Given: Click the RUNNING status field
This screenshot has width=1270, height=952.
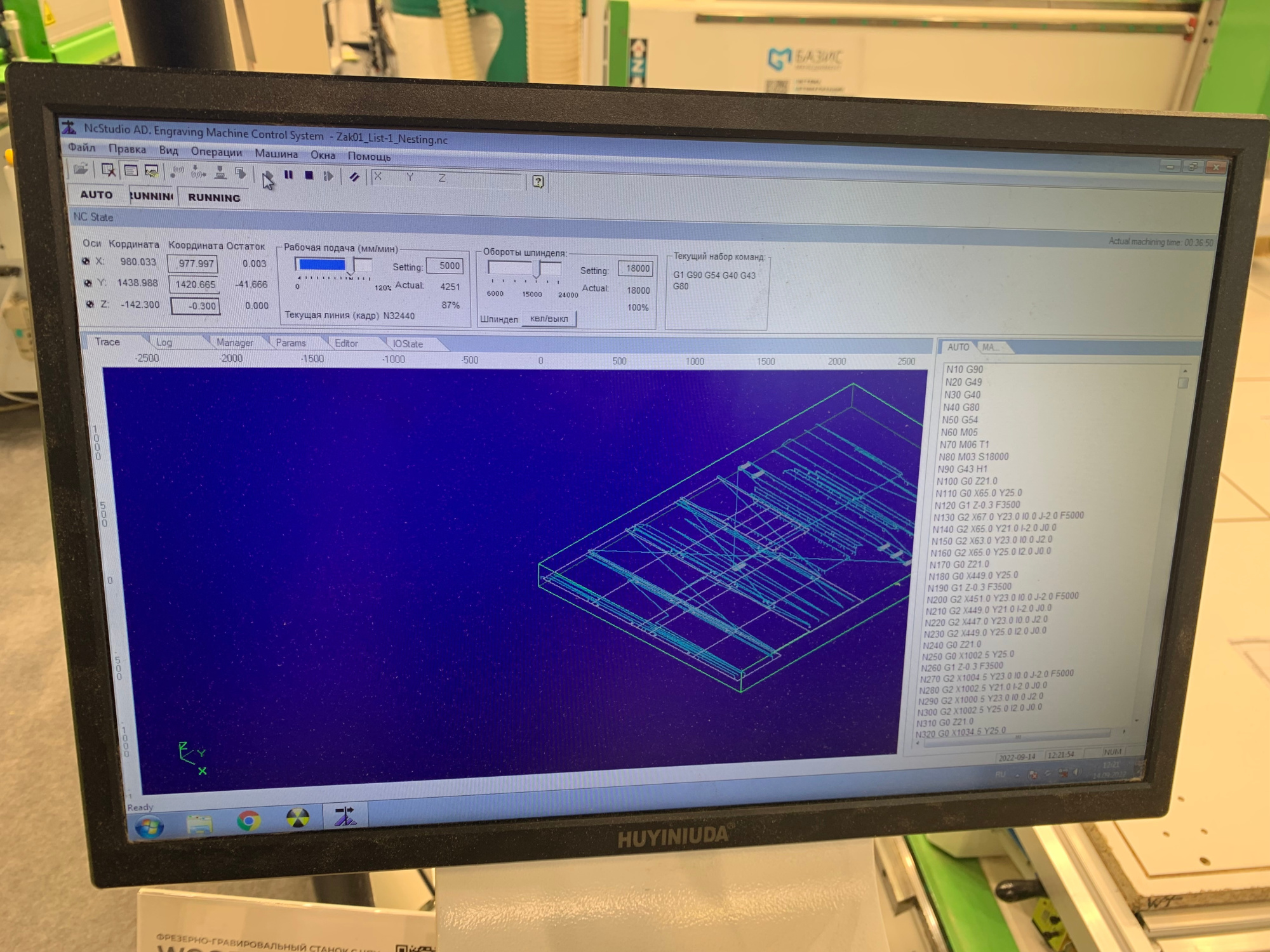Looking at the screenshot, I should coord(214,197).
